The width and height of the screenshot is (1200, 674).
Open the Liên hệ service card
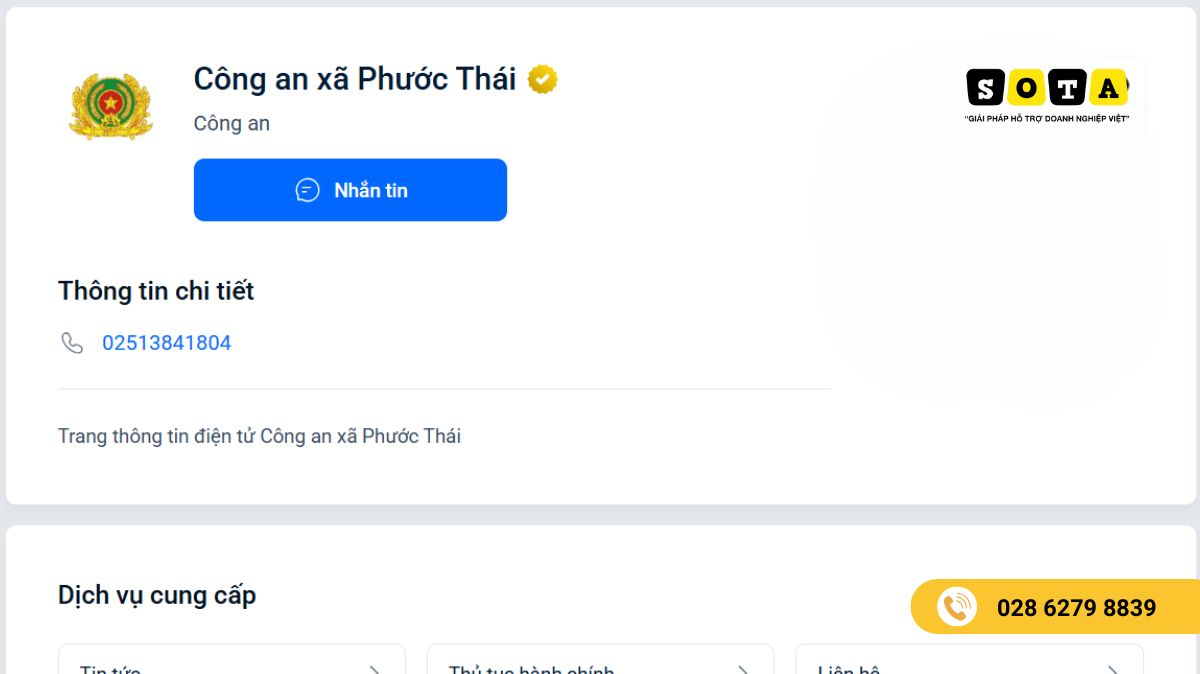tap(969, 659)
